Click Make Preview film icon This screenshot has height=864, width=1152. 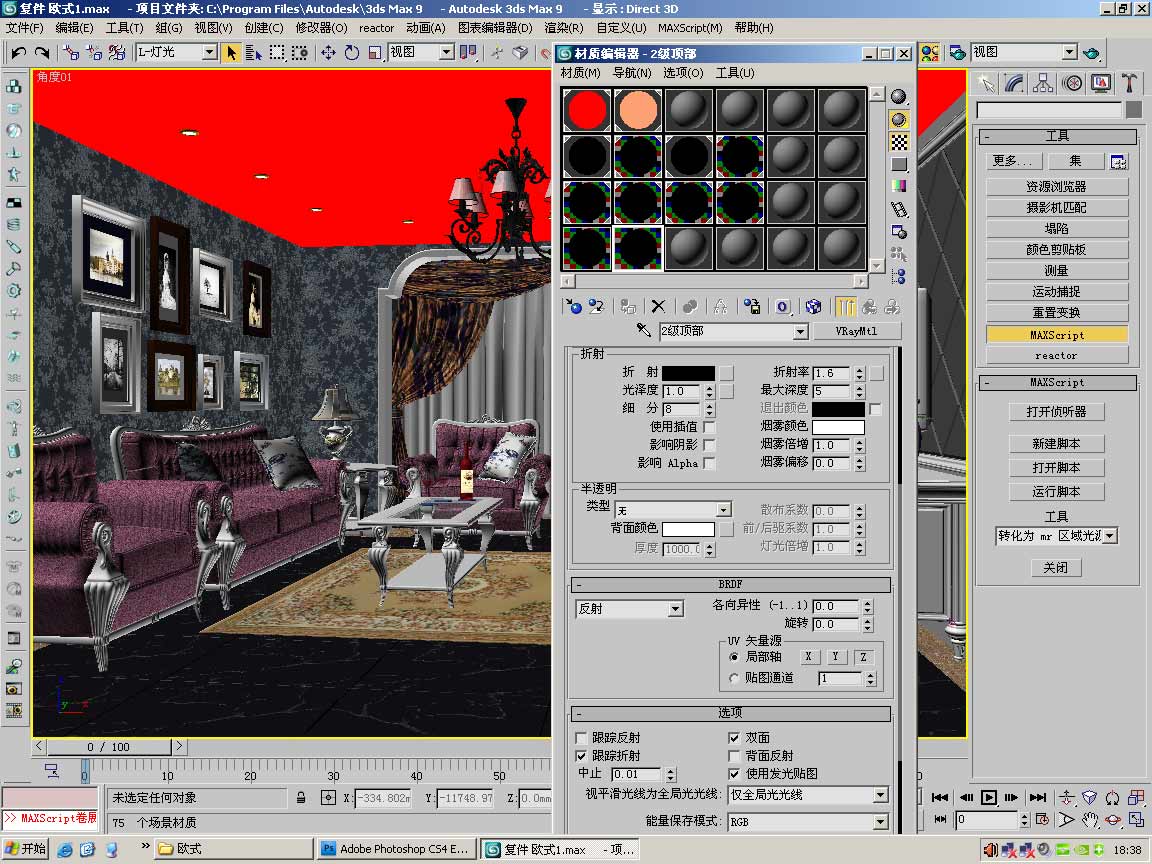(899, 209)
